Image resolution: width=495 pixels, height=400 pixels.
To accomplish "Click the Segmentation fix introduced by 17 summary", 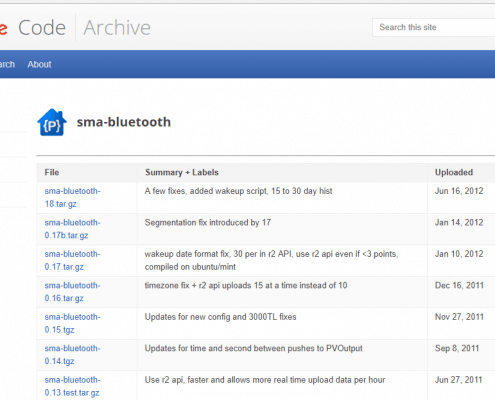I will 208,222.
